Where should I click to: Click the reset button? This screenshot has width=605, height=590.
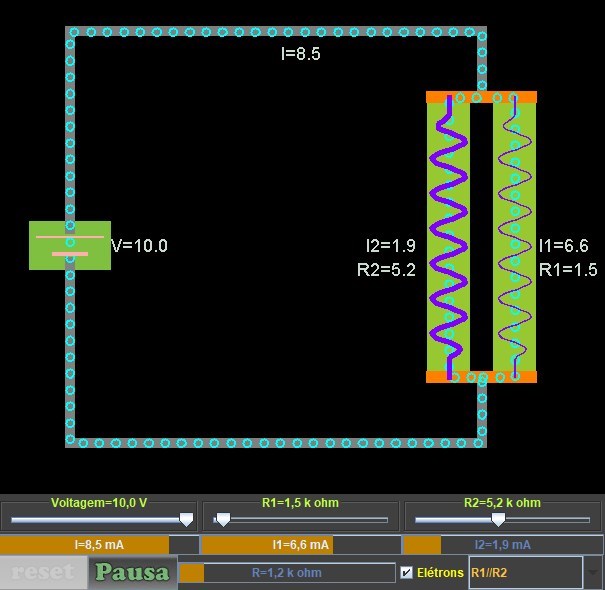(x=44, y=572)
